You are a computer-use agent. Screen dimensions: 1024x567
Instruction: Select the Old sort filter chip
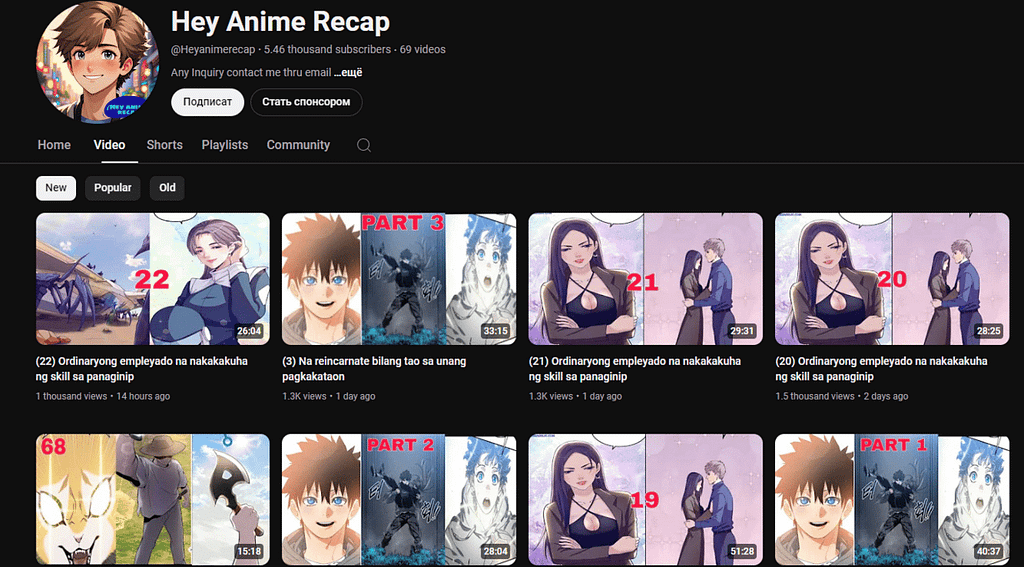[167, 188]
